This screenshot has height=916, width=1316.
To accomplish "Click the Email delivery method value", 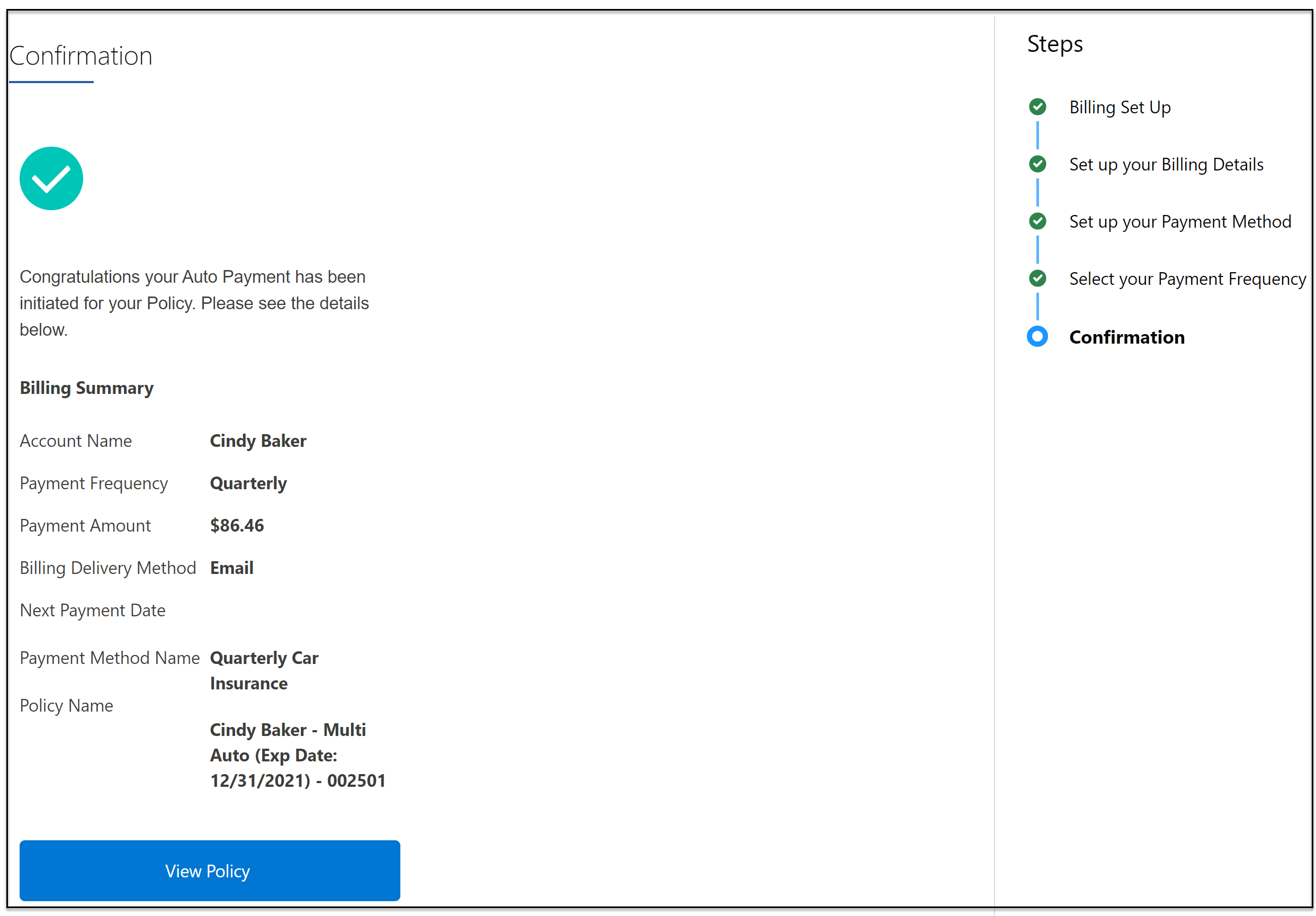I will point(231,568).
